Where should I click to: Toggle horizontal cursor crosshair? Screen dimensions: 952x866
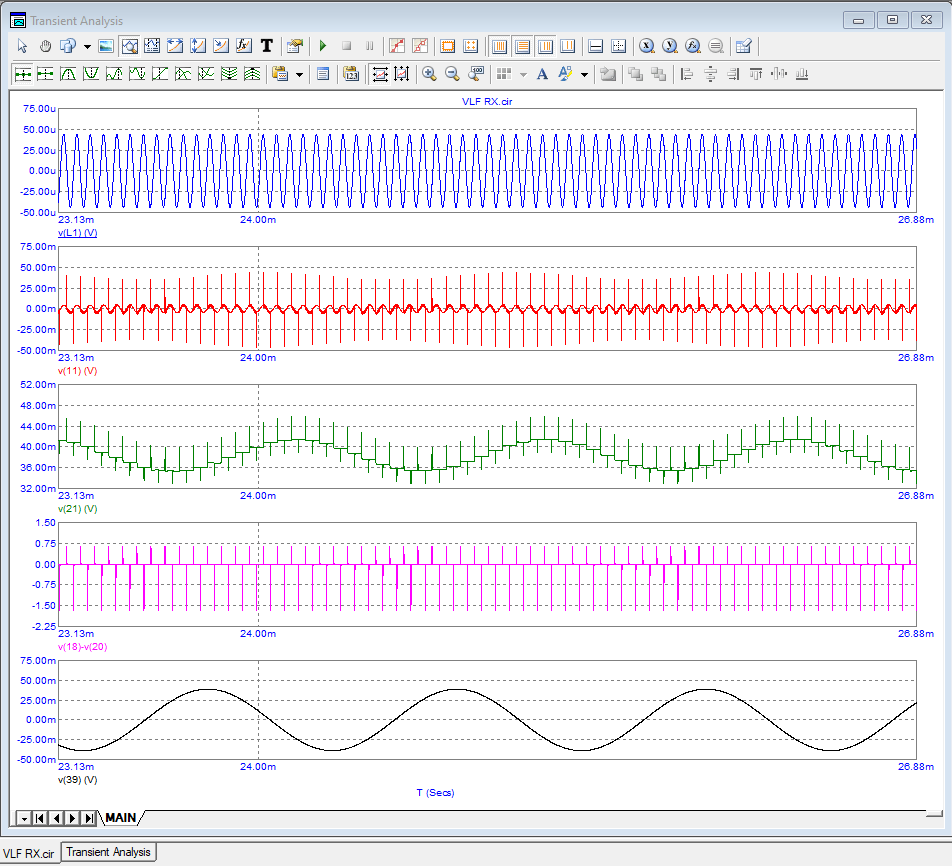pos(619,46)
